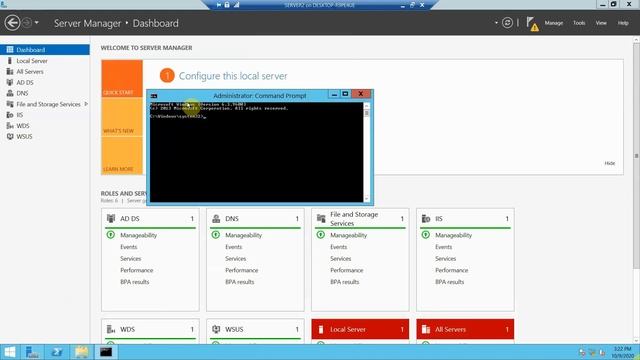Open the red Local Server tile

360,329
